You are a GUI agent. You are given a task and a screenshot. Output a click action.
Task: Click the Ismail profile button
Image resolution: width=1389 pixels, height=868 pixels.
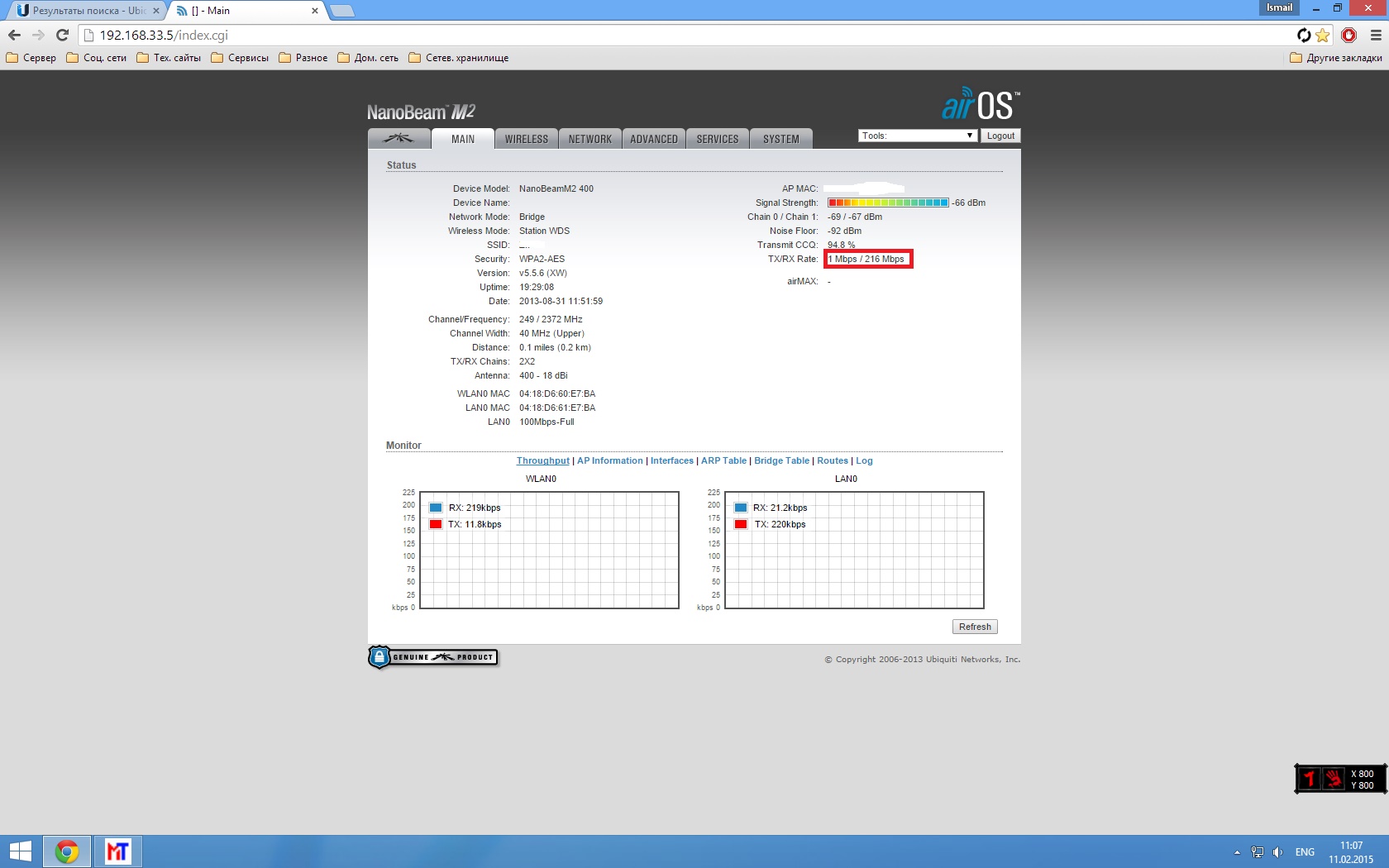pyautogui.click(x=1279, y=7)
